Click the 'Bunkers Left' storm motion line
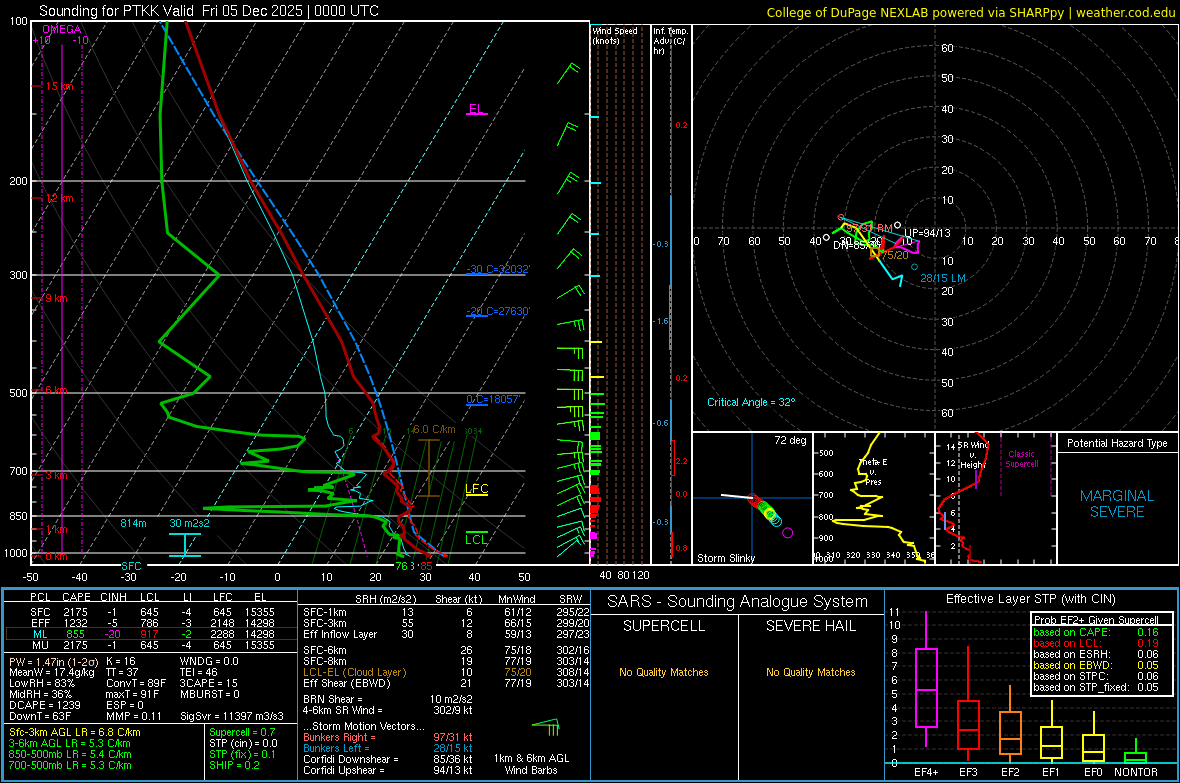1180x783 pixels. point(388,748)
